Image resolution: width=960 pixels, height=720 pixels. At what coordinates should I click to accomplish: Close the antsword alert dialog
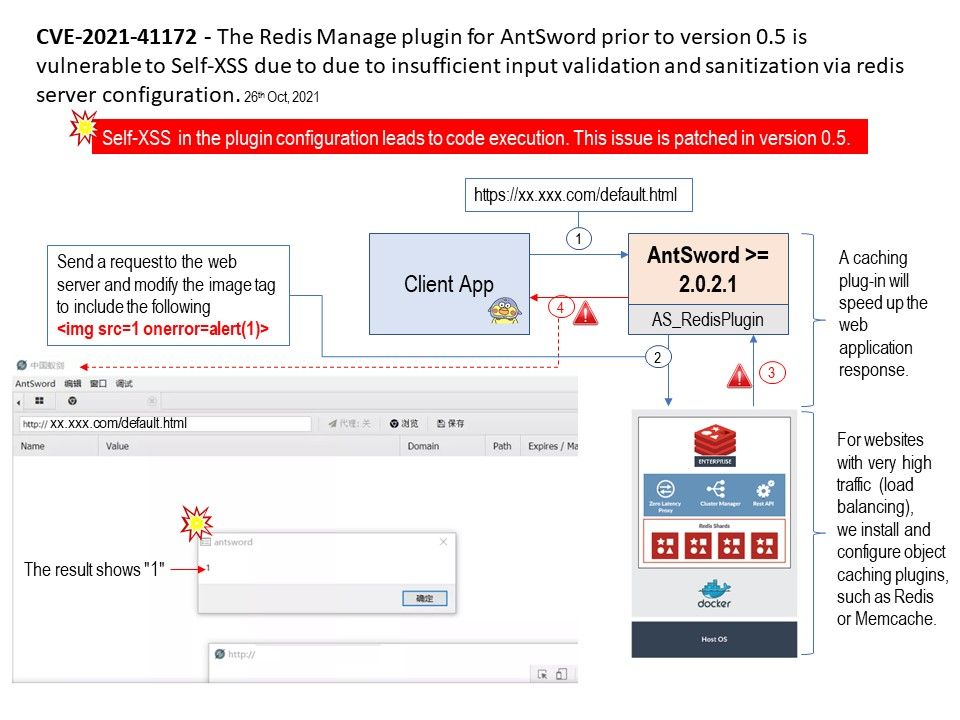(x=443, y=542)
